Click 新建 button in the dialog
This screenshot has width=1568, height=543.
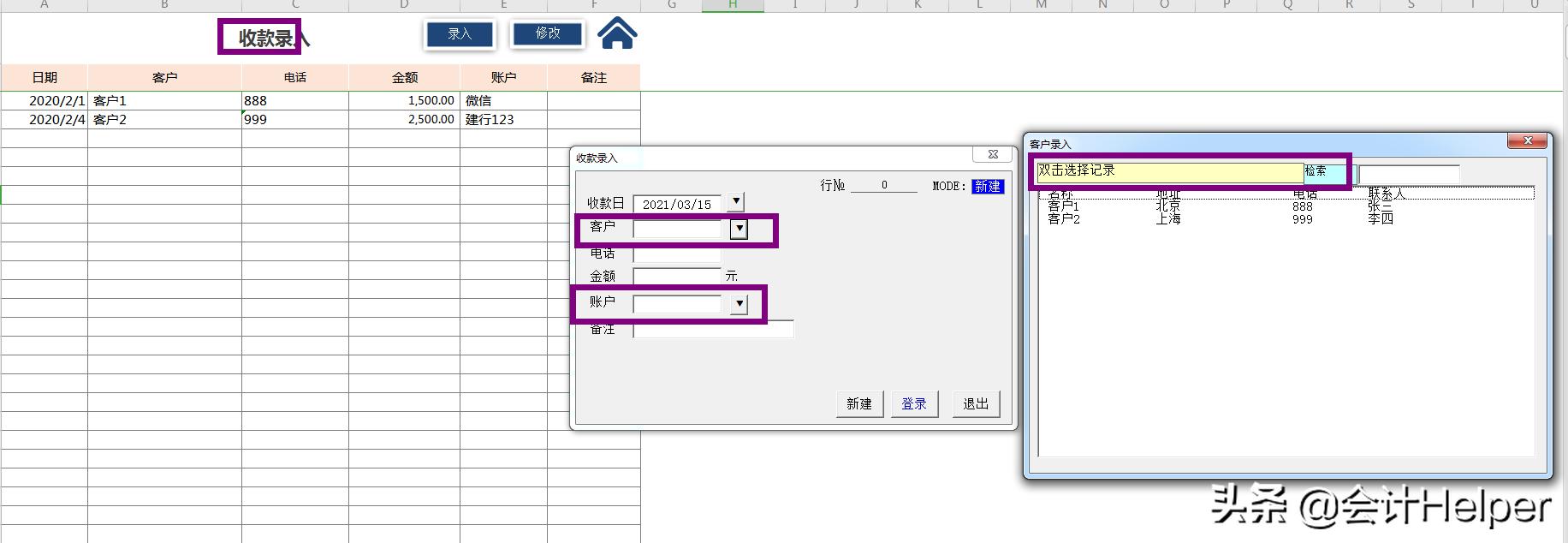tap(858, 403)
